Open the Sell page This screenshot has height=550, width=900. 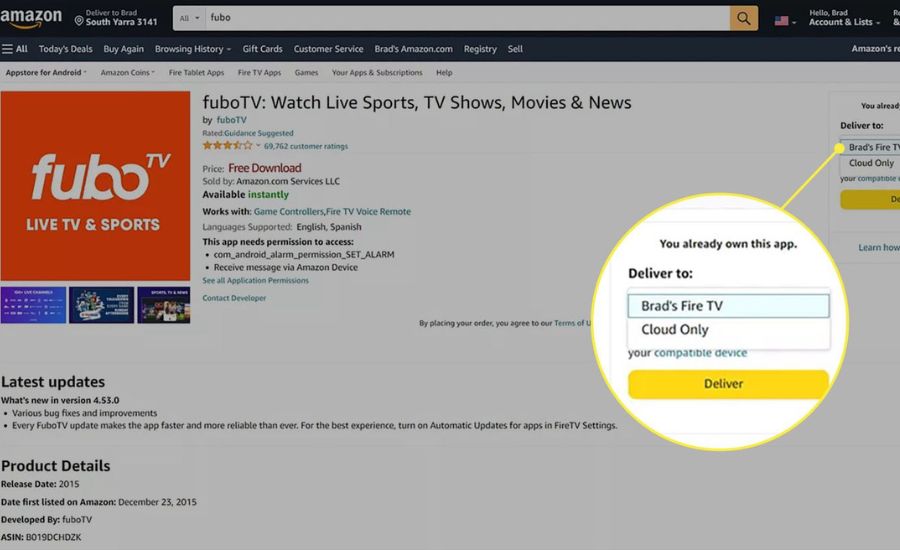[x=515, y=49]
